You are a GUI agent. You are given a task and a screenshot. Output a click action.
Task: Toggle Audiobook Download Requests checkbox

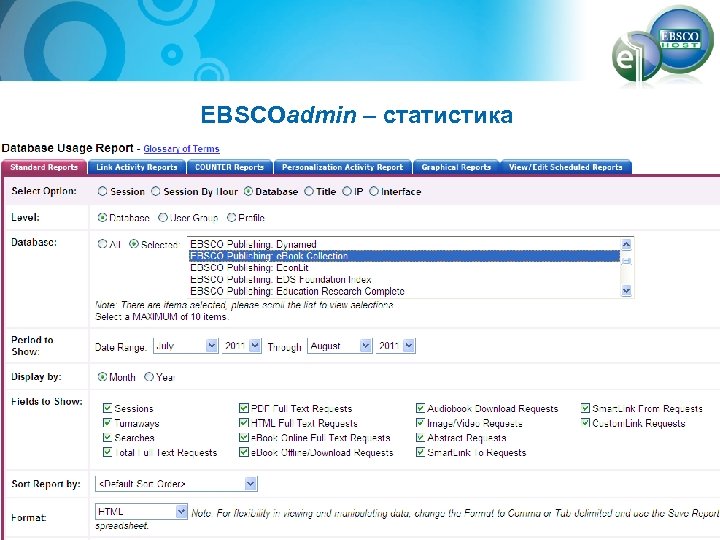pos(420,408)
